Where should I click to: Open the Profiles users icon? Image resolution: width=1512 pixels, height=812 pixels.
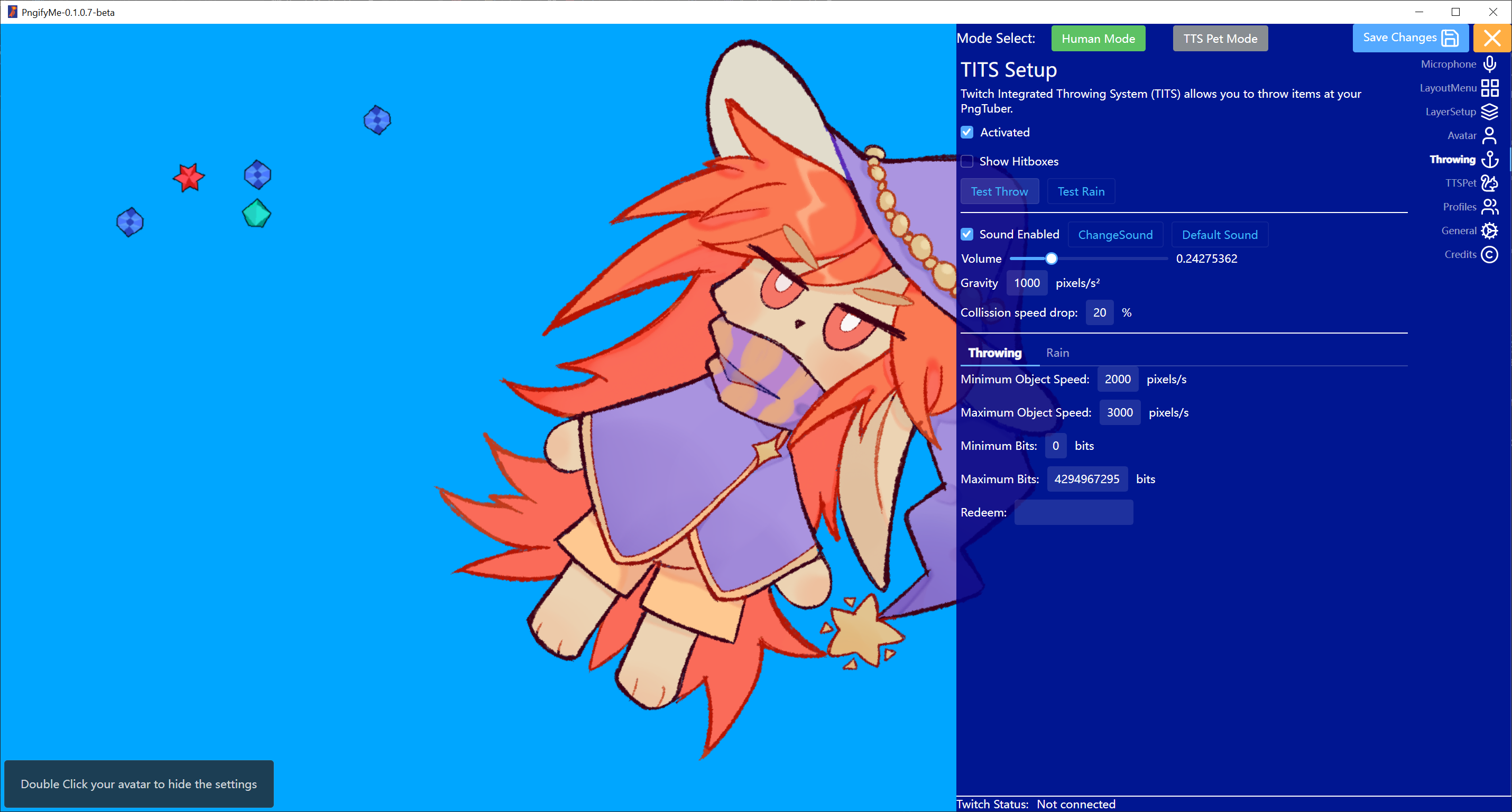pyautogui.click(x=1489, y=207)
